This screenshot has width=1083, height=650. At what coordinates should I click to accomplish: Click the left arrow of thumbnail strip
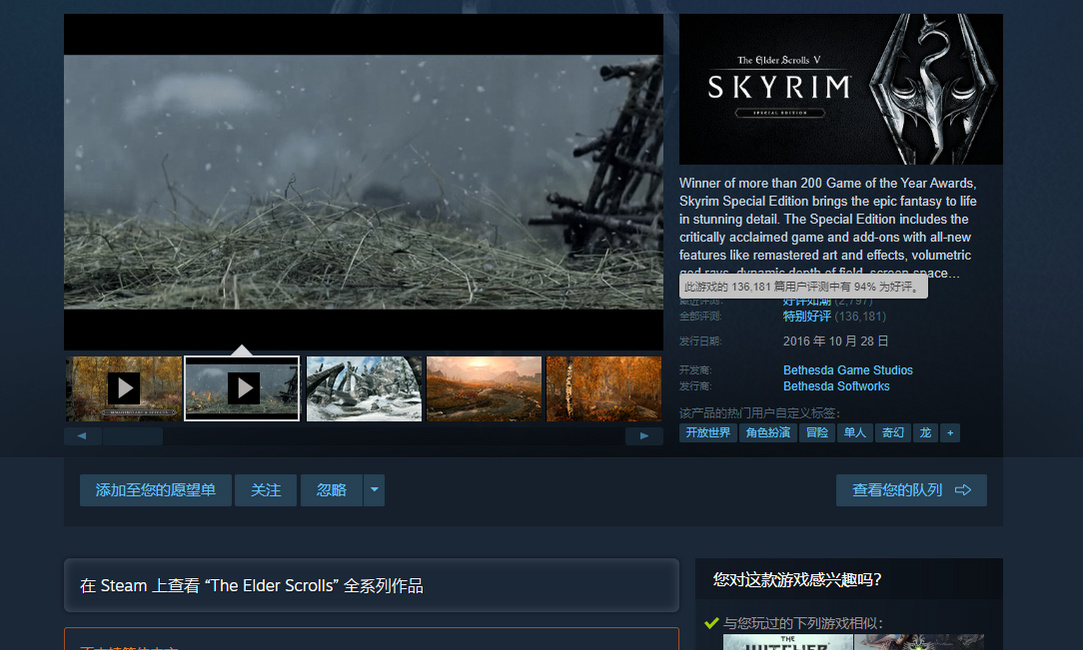coord(82,436)
